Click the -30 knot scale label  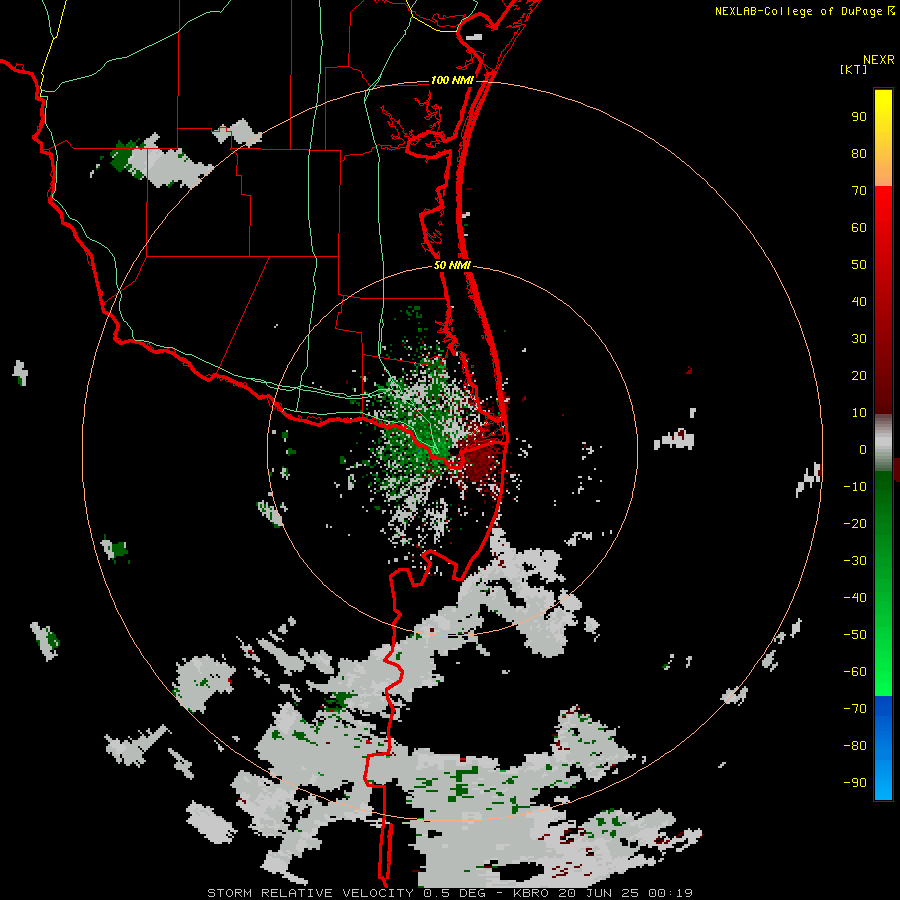click(x=855, y=561)
